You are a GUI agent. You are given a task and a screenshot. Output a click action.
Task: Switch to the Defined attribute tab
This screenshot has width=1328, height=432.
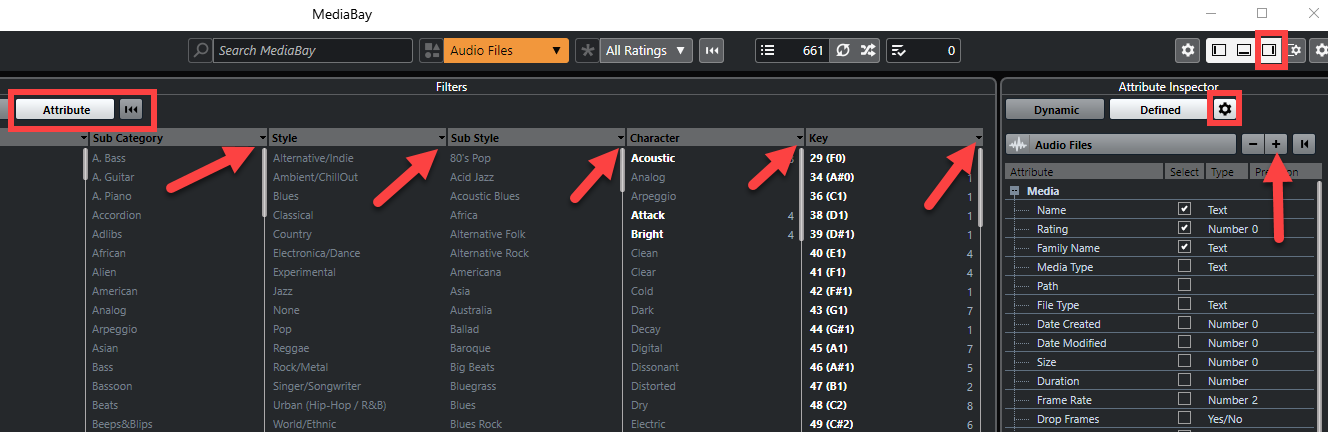coord(1159,110)
